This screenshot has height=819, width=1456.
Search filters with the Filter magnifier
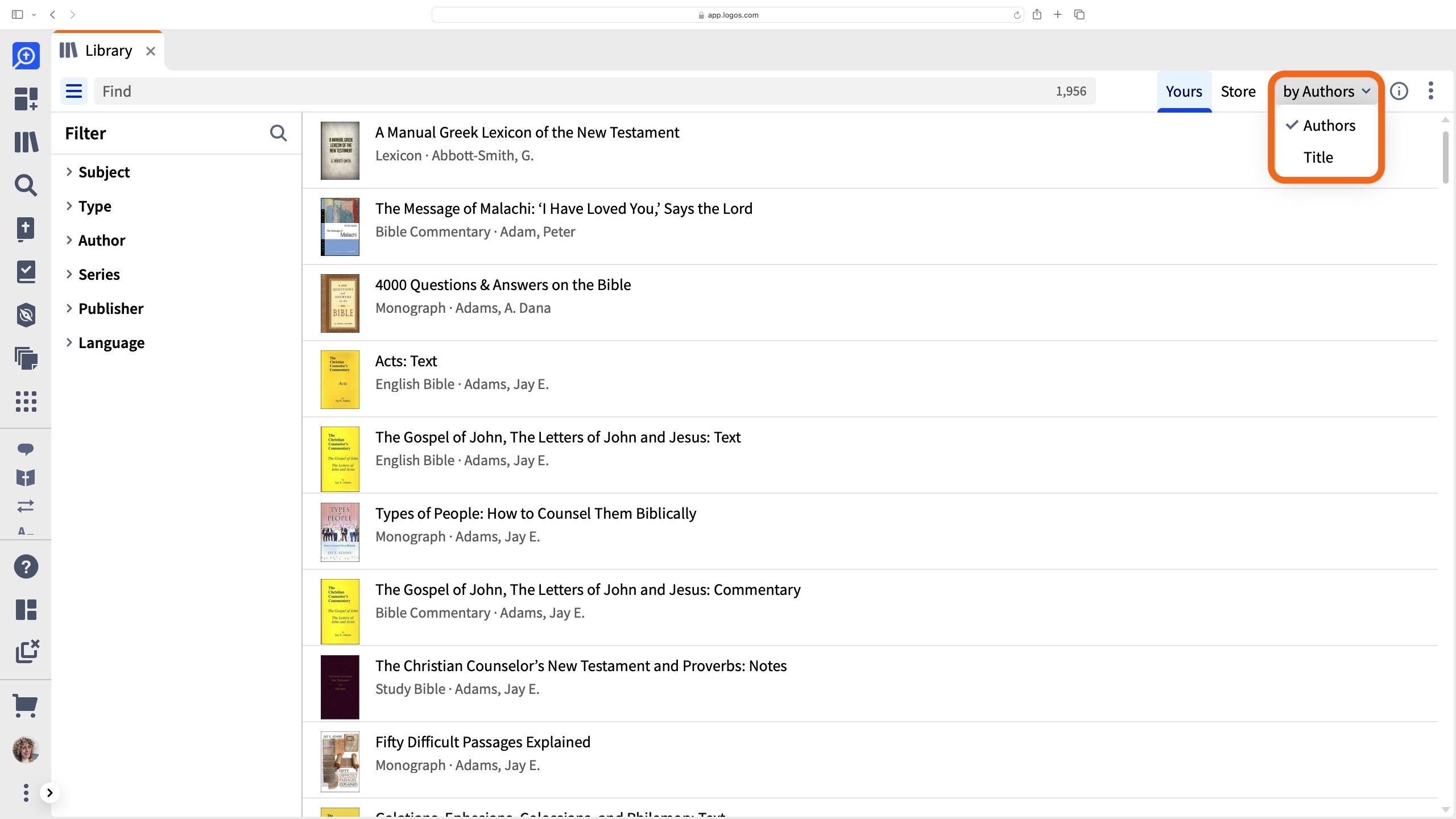(x=278, y=133)
